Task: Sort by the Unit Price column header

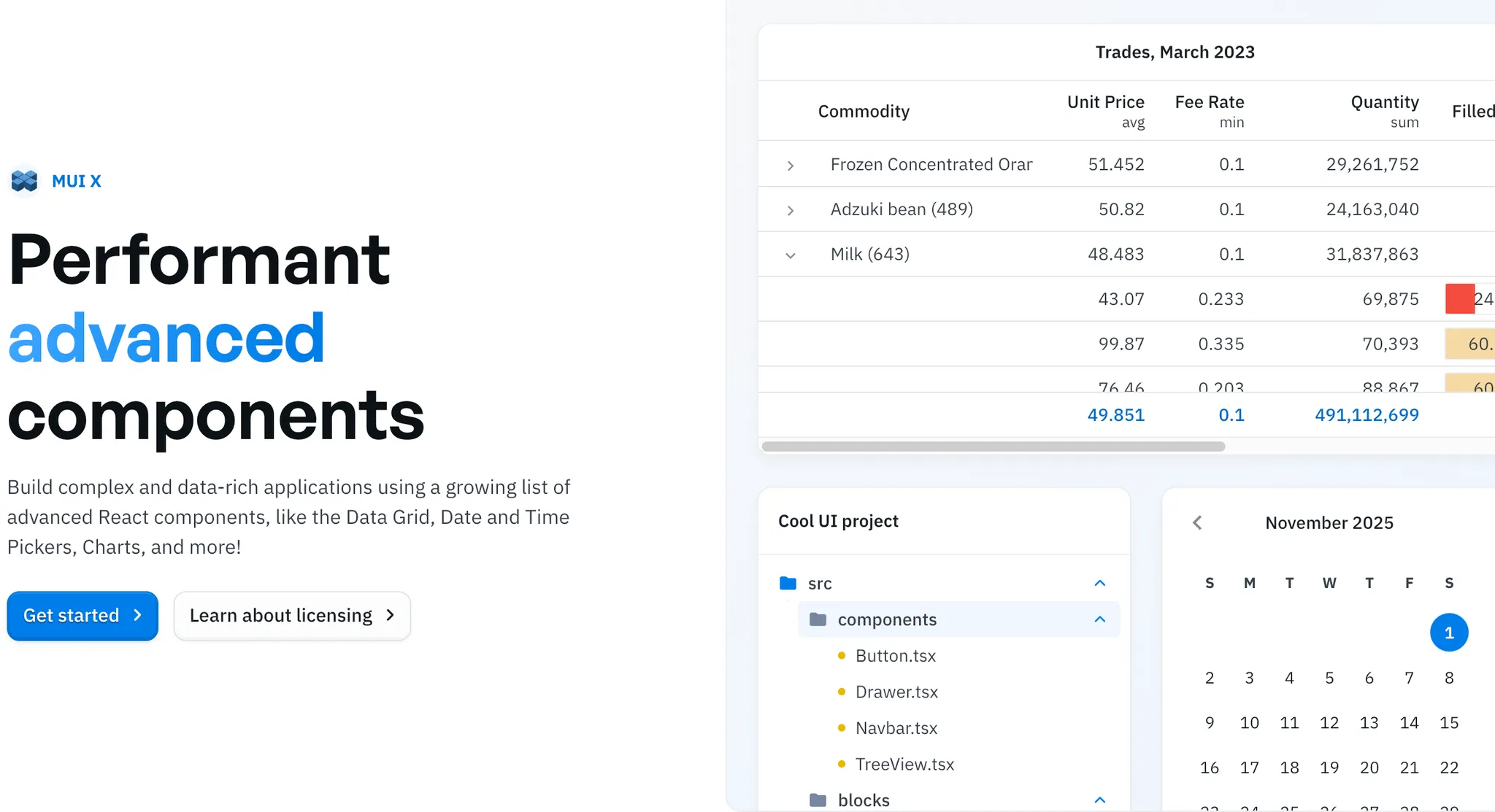Action: tap(1105, 102)
